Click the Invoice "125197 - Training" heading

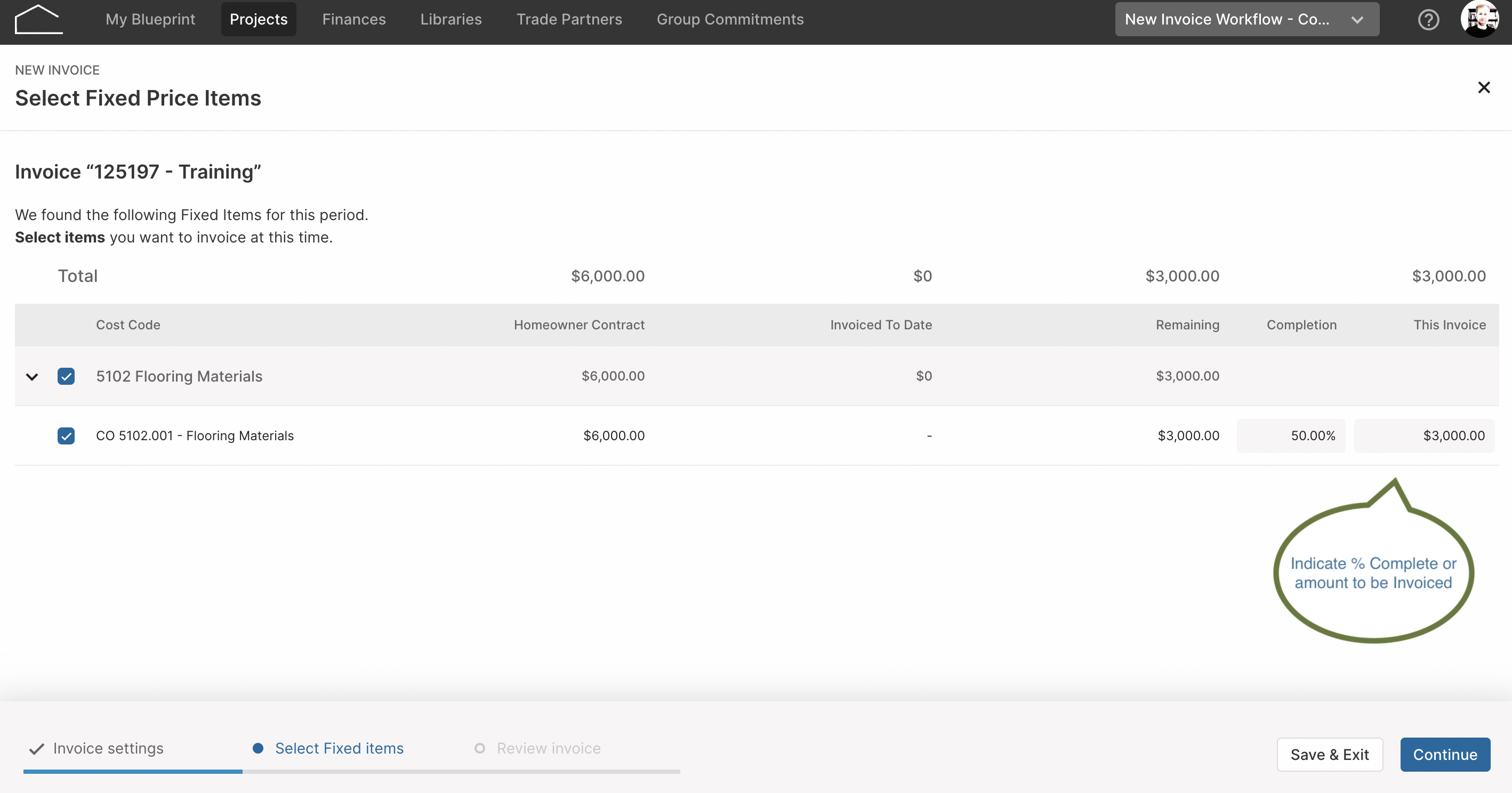coord(138,172)
